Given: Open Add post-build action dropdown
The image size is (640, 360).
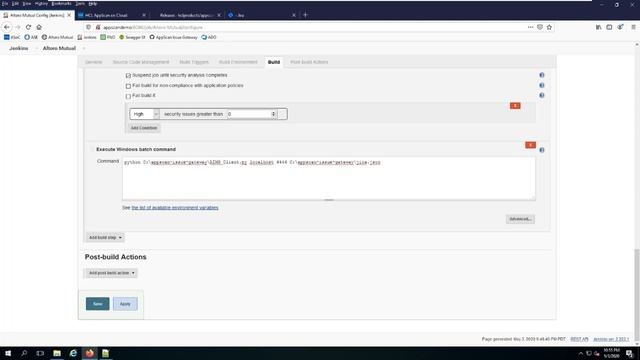Looking at the screenshot, I should [x=111, y=273].
